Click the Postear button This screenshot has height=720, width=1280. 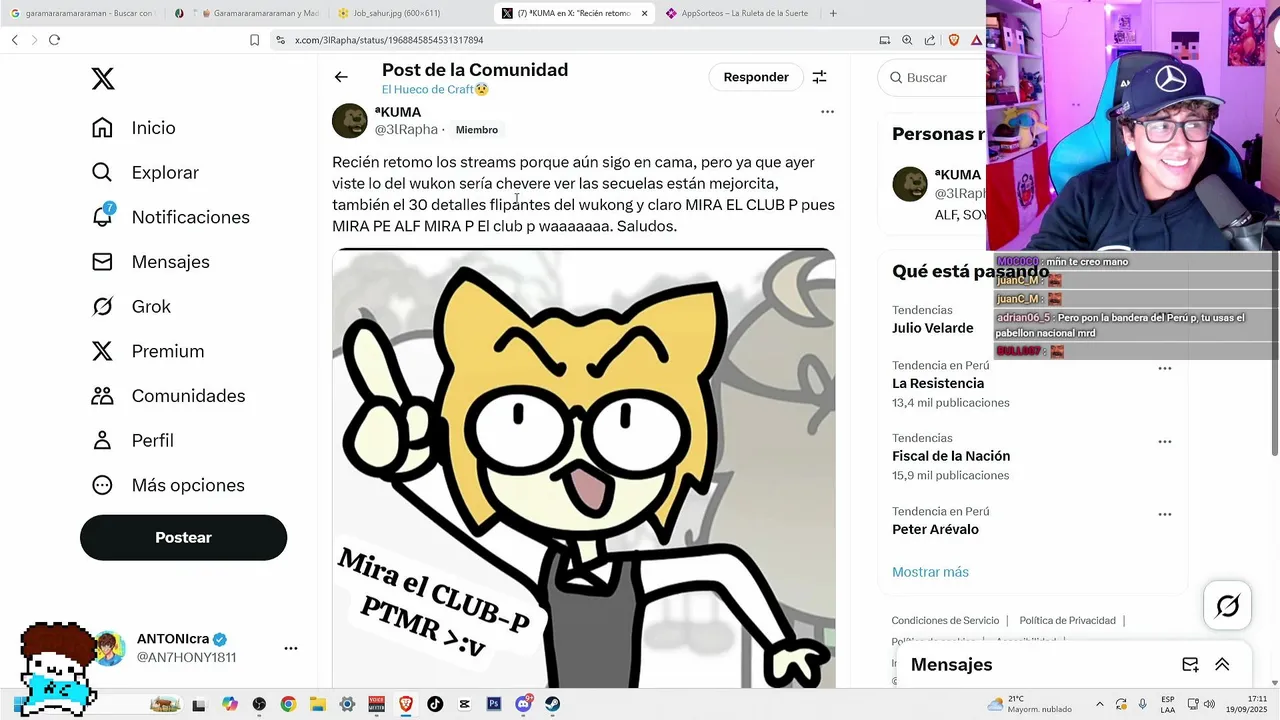click(183, 538)
